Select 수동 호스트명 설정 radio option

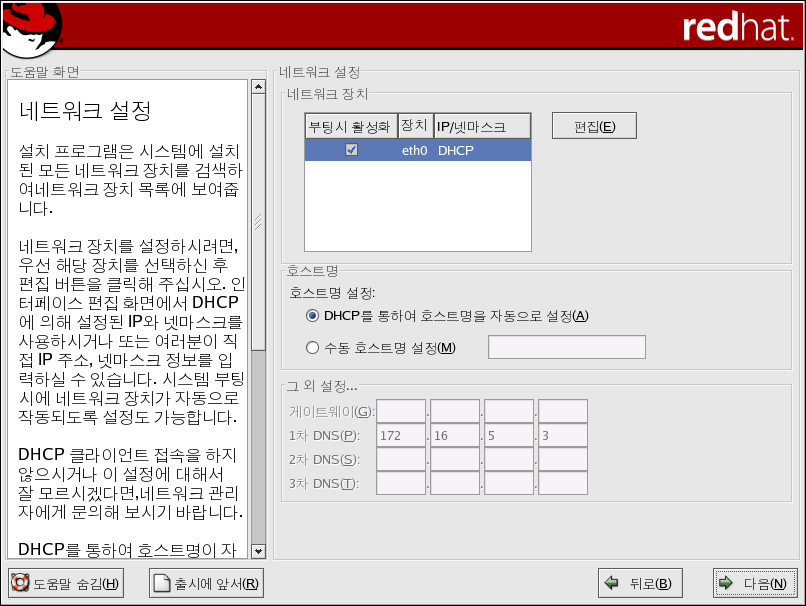313,347
